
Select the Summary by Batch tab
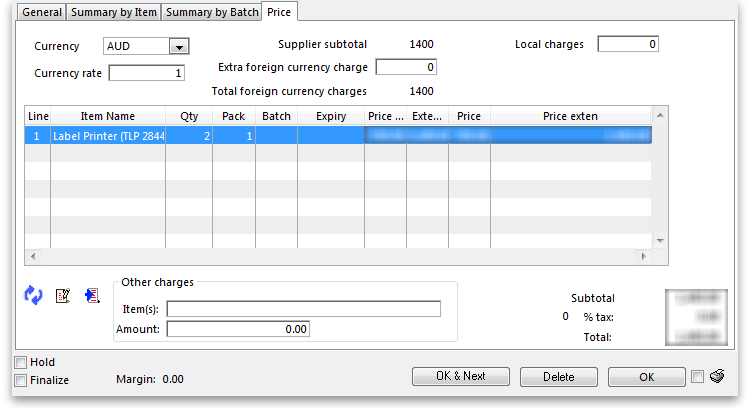[211, 12]
